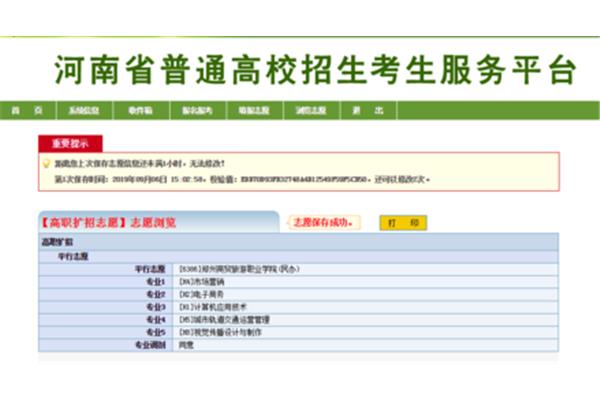Click the 同意 value for 专业调剂
Screen dimensions: 600x400
(186, 345)
